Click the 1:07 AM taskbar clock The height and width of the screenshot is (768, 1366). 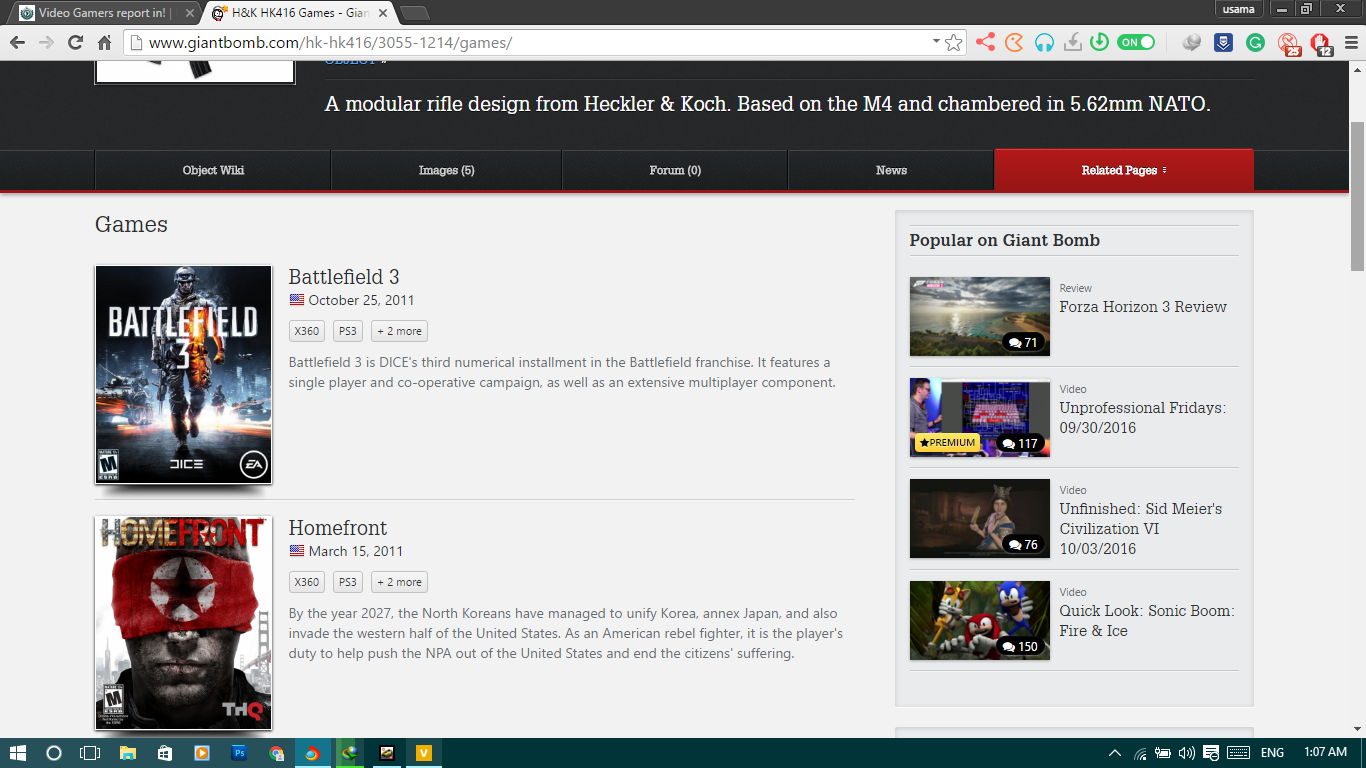coord(1325,753)
